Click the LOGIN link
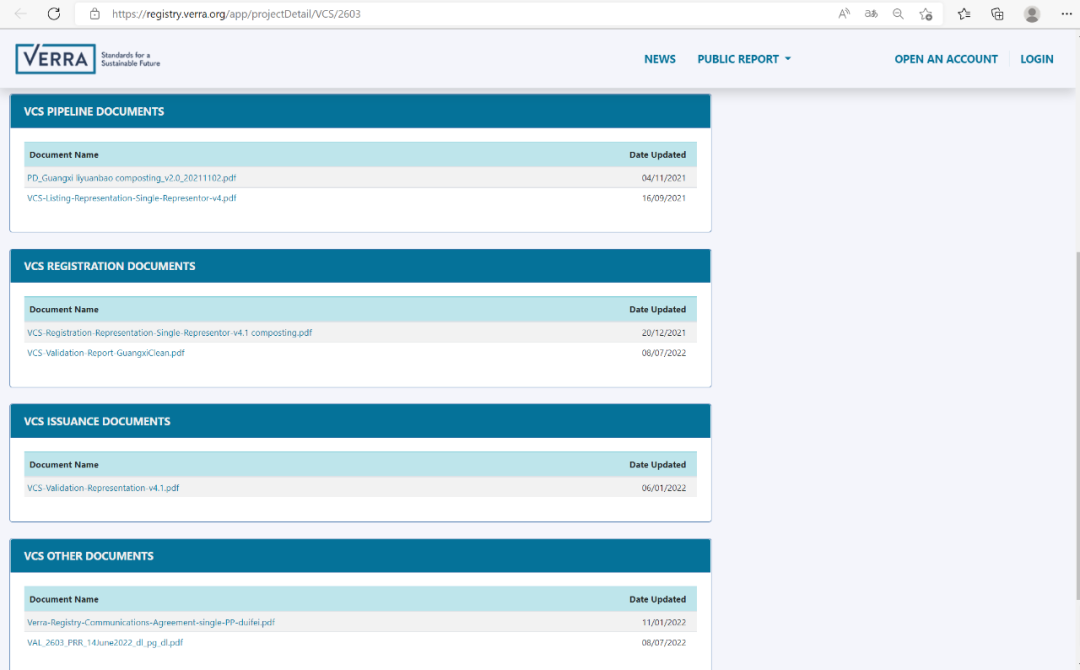Viewport: 1080px width, 670px height. [1037, 59]
